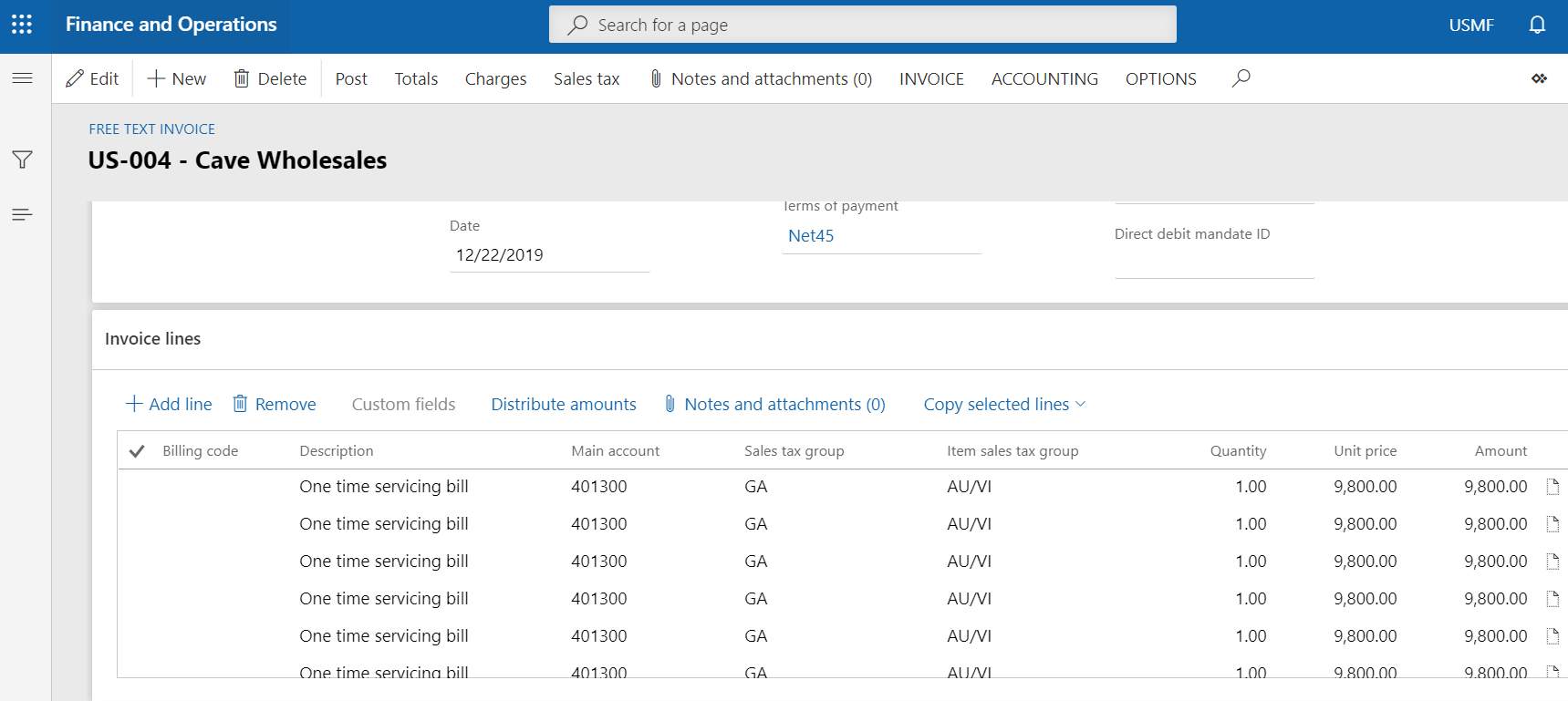Click the notifications bell icon

click(1537, 25)
